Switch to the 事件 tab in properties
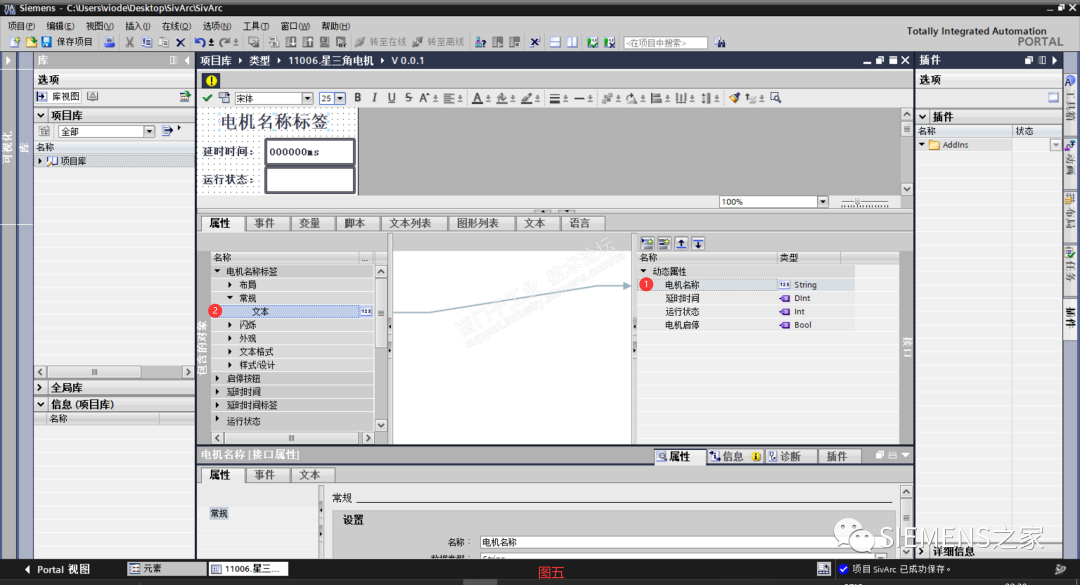 coord(266,223)
